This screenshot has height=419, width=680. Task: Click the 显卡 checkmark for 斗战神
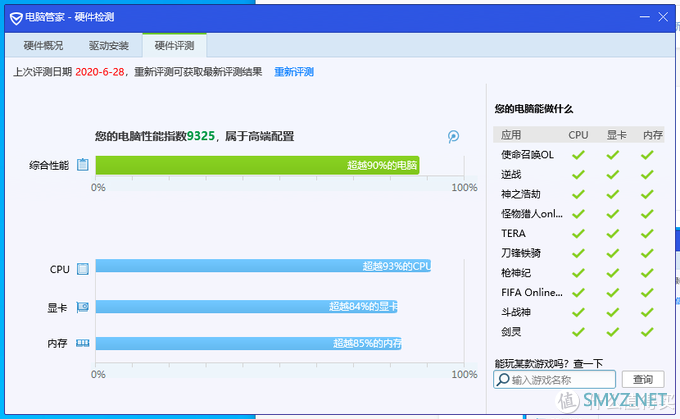[x=613, y=312]
